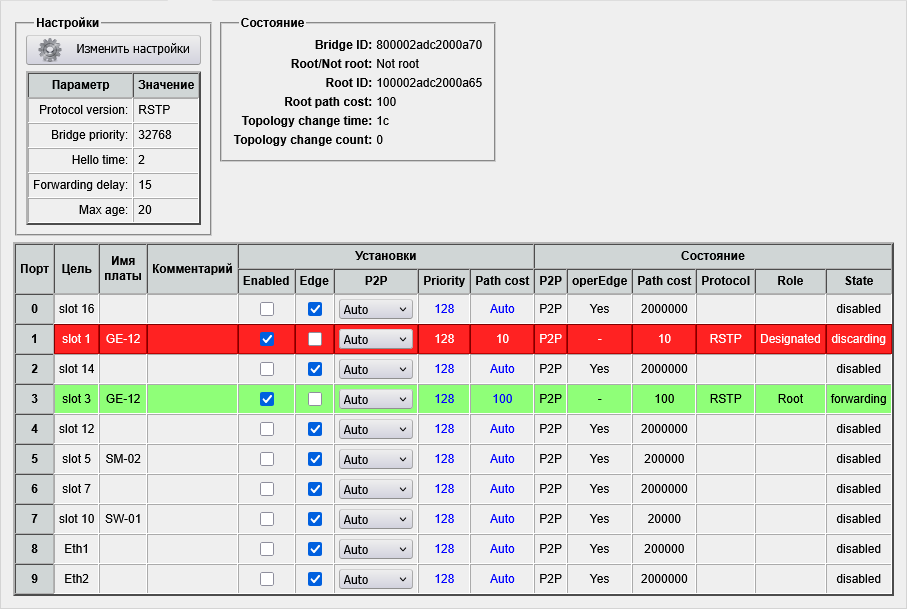Click Path cost 100 for port 3
Image resolution: width=907 pixels, height=609 pixels.
coord(502,399)
